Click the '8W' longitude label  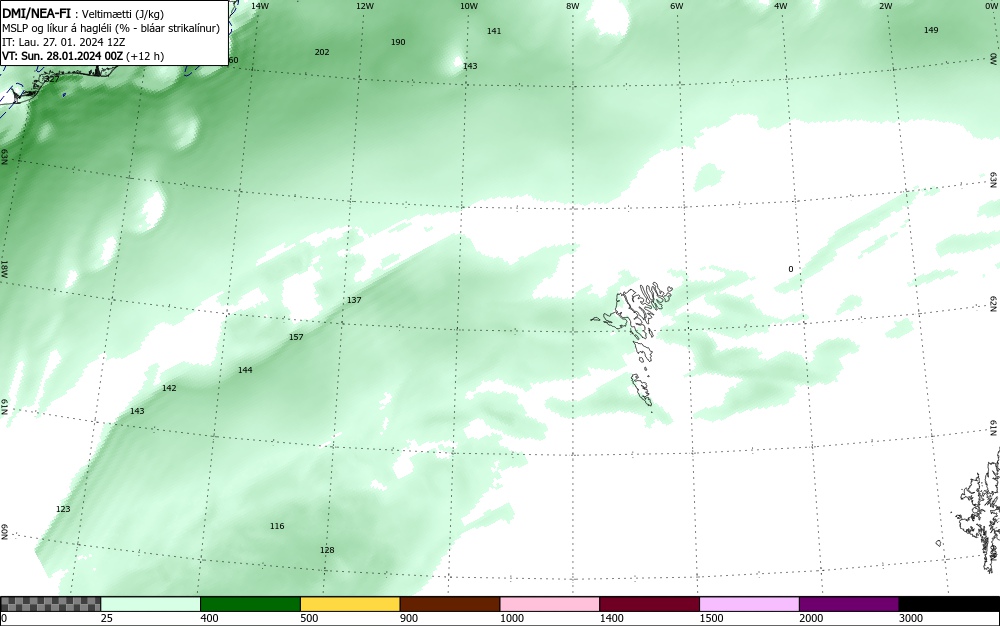573,6
